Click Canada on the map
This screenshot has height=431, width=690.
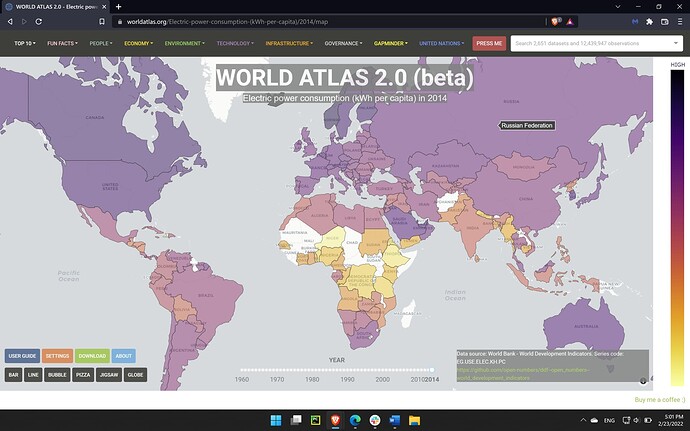click(95, 118)
